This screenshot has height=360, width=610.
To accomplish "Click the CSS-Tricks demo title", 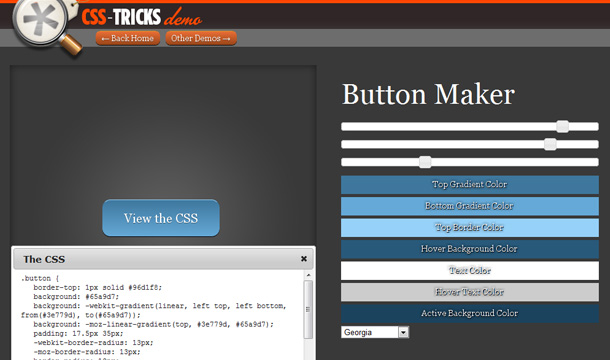I will click(x=142, y=17).
